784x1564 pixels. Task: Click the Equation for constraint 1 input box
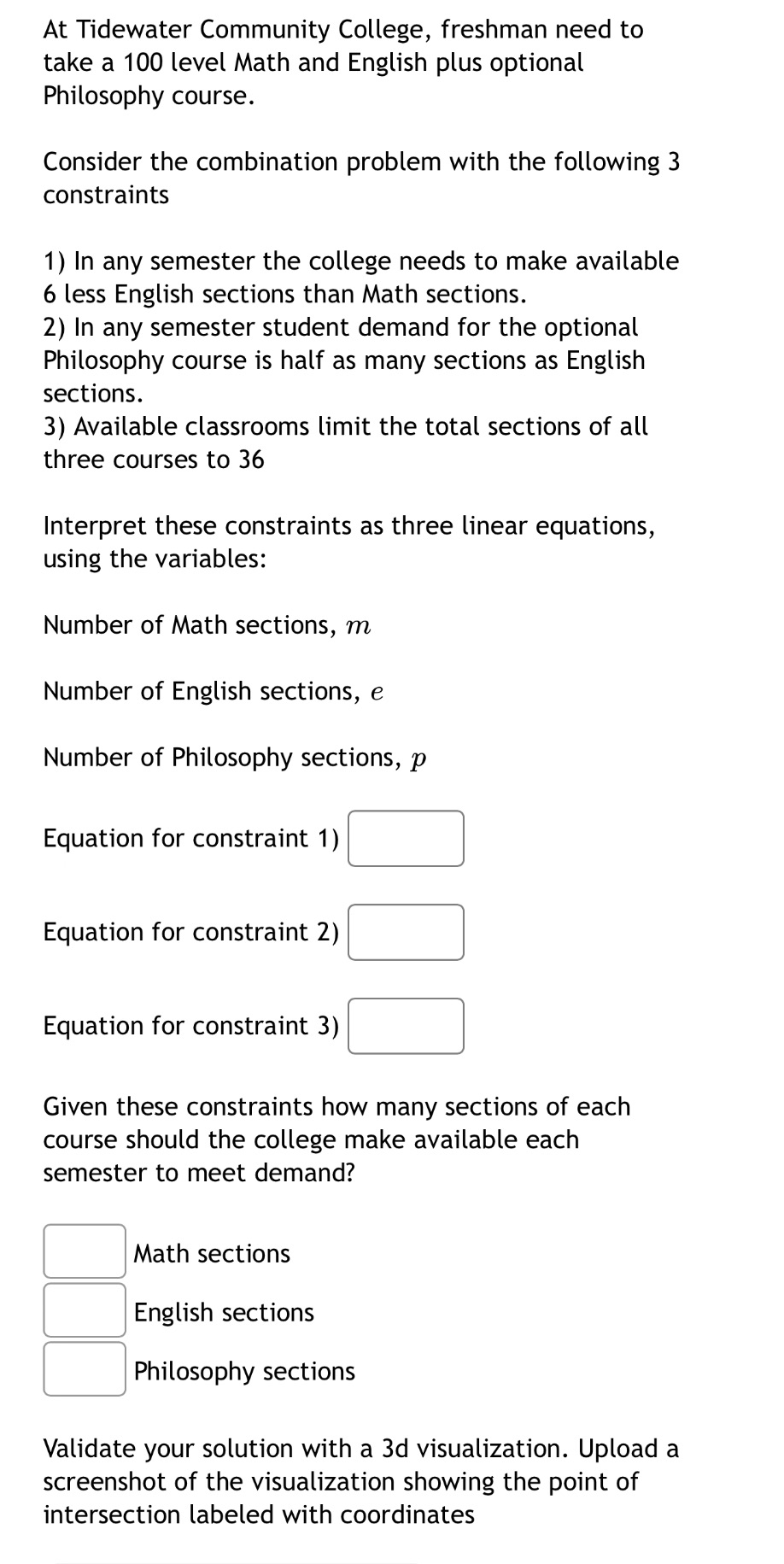tap(405, 838)
